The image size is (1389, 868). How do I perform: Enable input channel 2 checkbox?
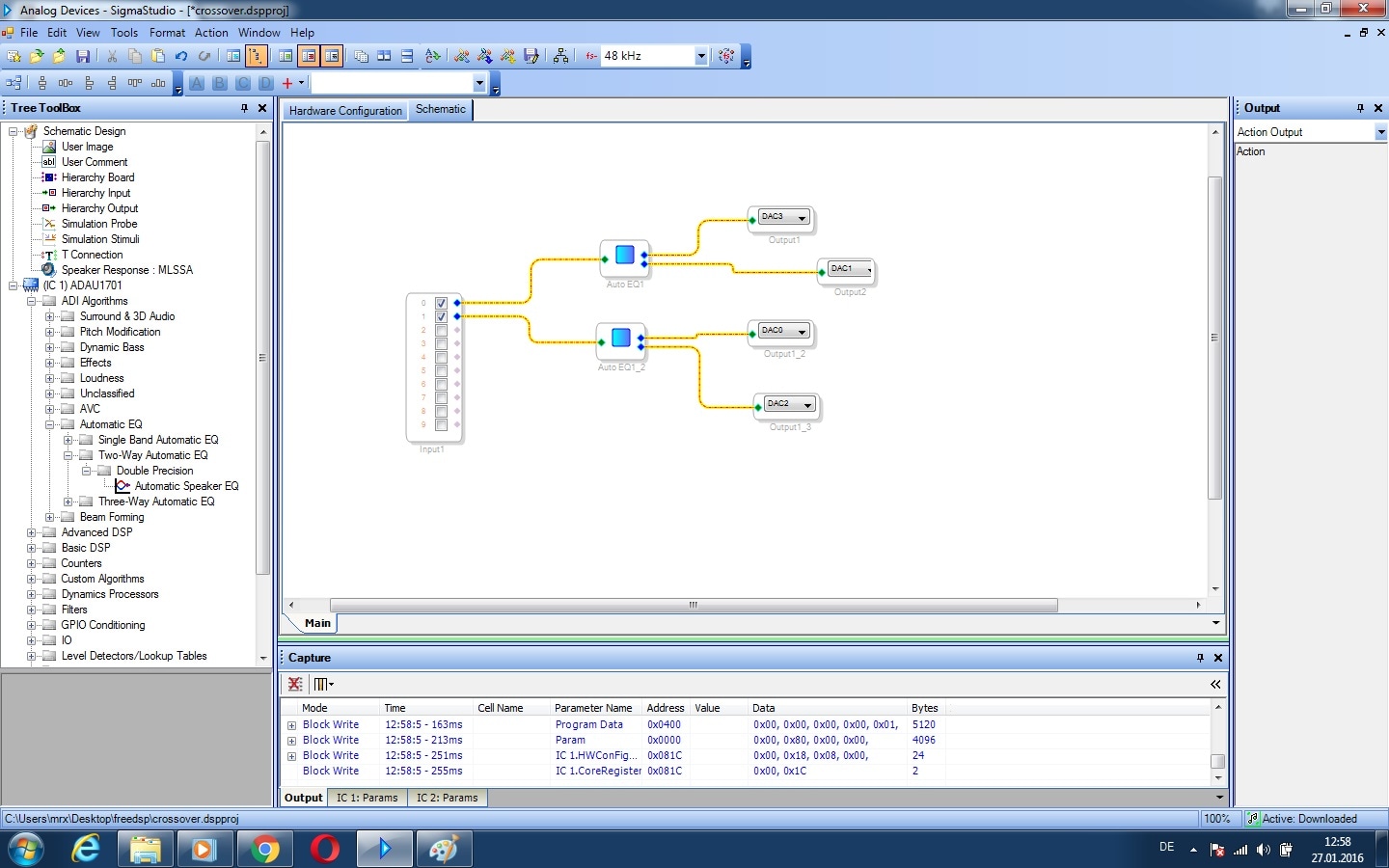tap(441, 330)
